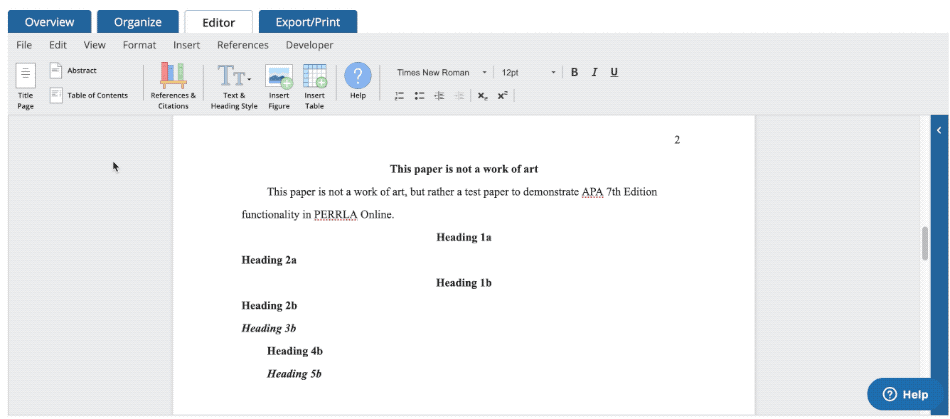
Task: Open the Developer menu
Action: (x=310, y=45)
